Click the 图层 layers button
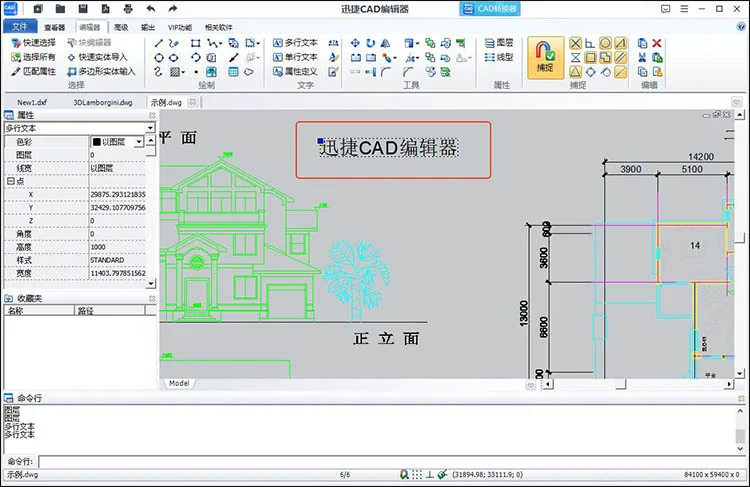The image size is (750, 487). tap(499, 43)
